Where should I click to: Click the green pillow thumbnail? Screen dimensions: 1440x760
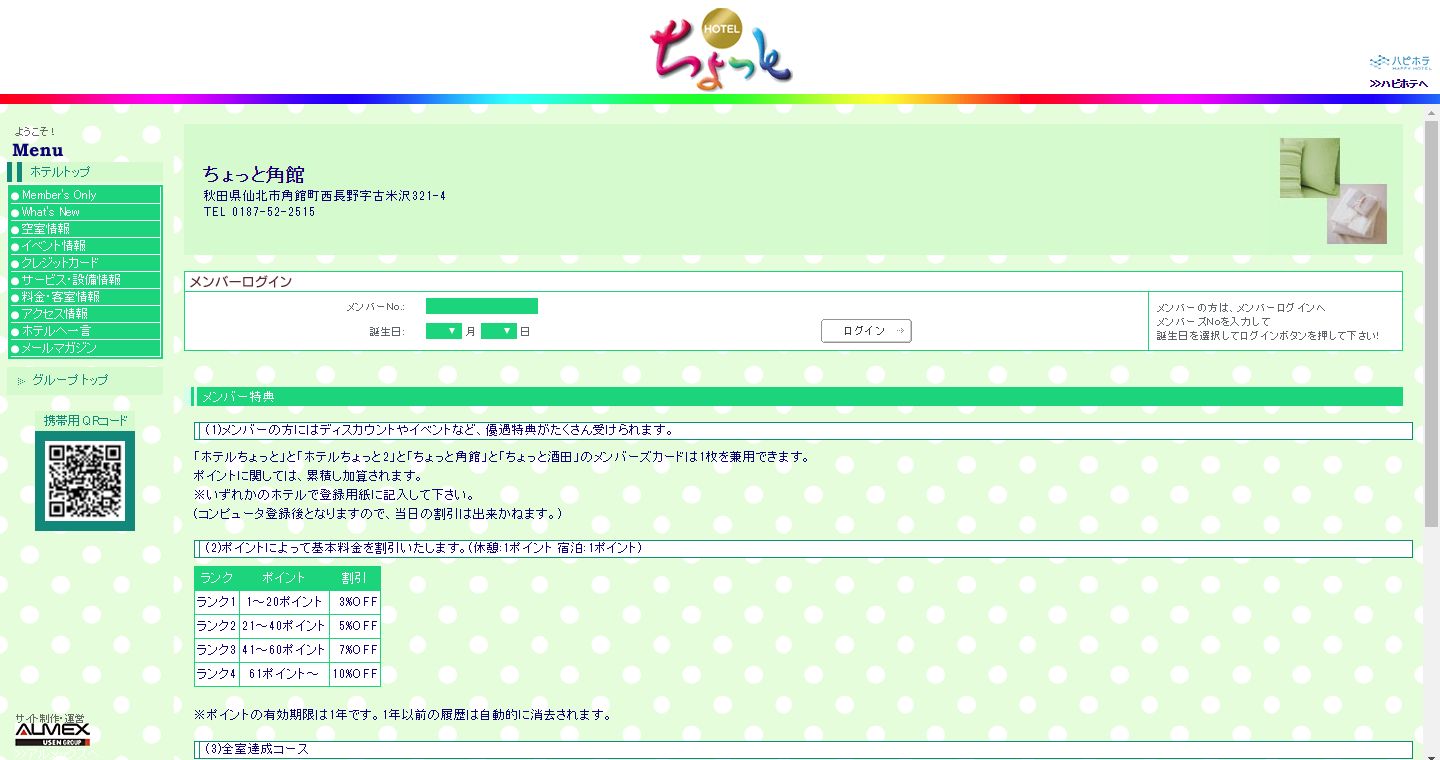click(1309, 168)
